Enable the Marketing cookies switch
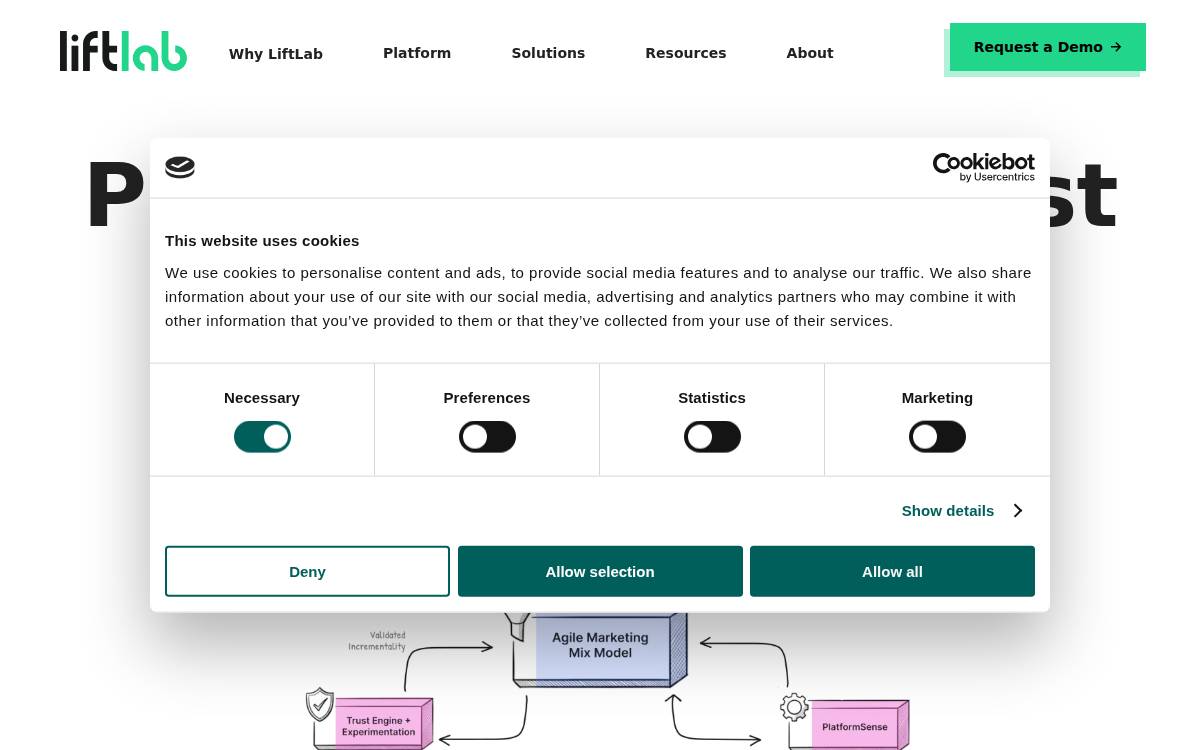 click(x=937, y=437)
